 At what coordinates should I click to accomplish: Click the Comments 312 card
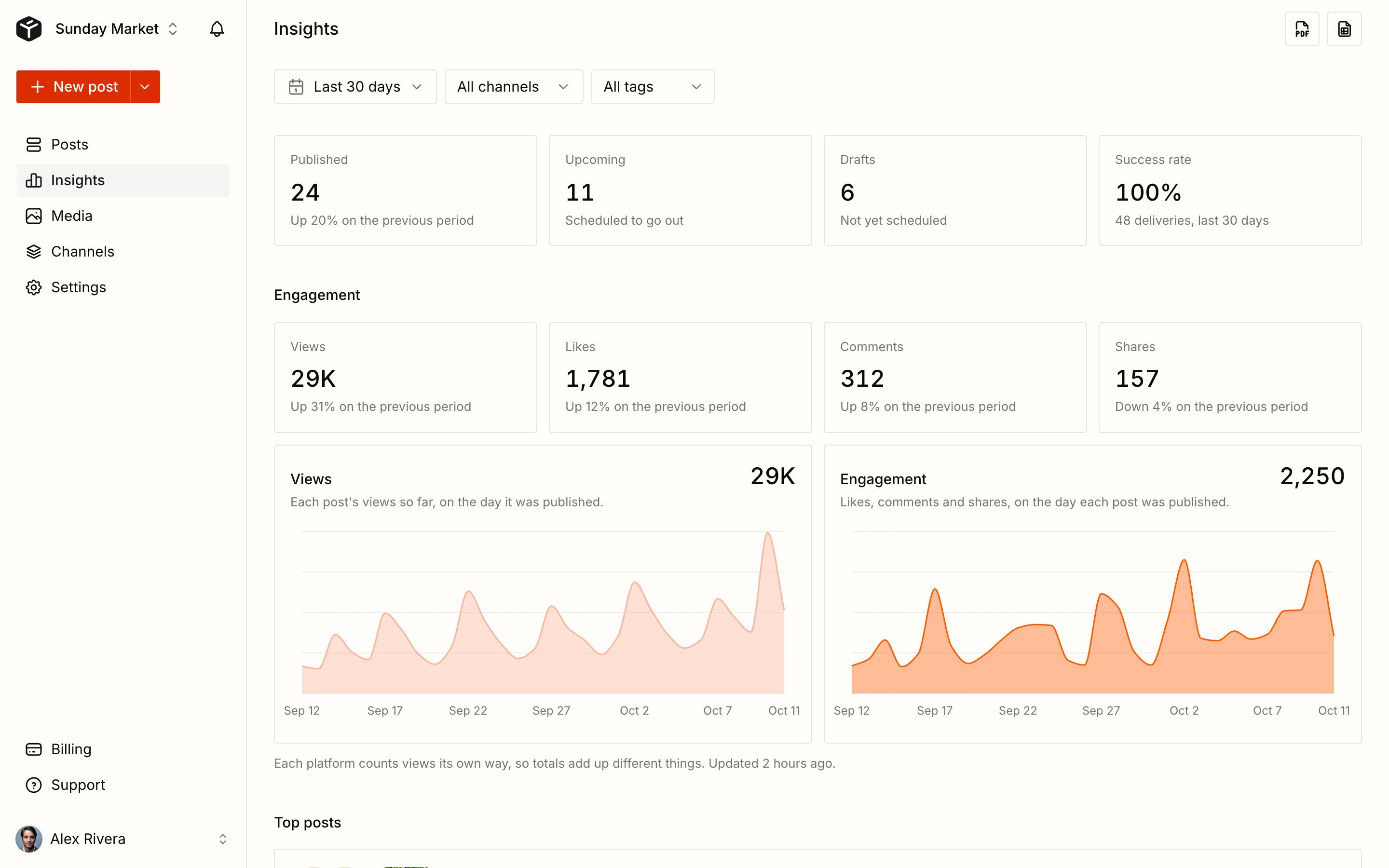click(955, 377)
